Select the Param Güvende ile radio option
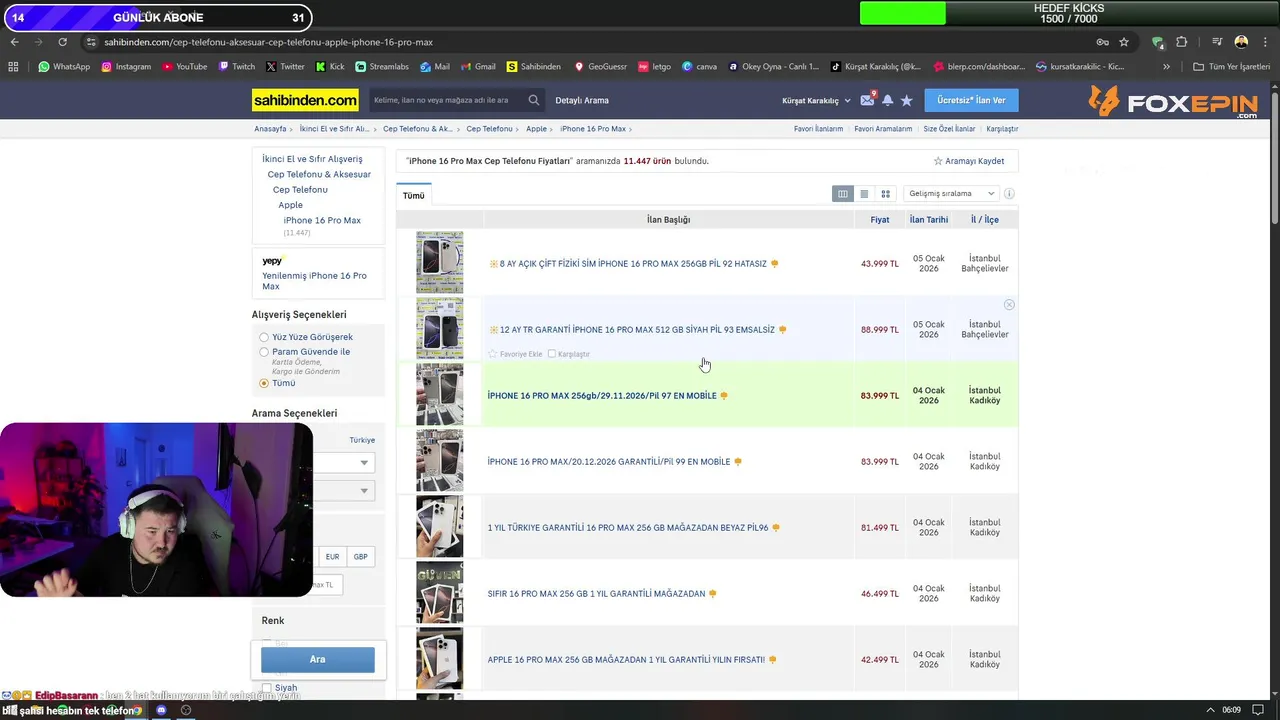This screenshot has height=720, width=1280. (264, 352)
